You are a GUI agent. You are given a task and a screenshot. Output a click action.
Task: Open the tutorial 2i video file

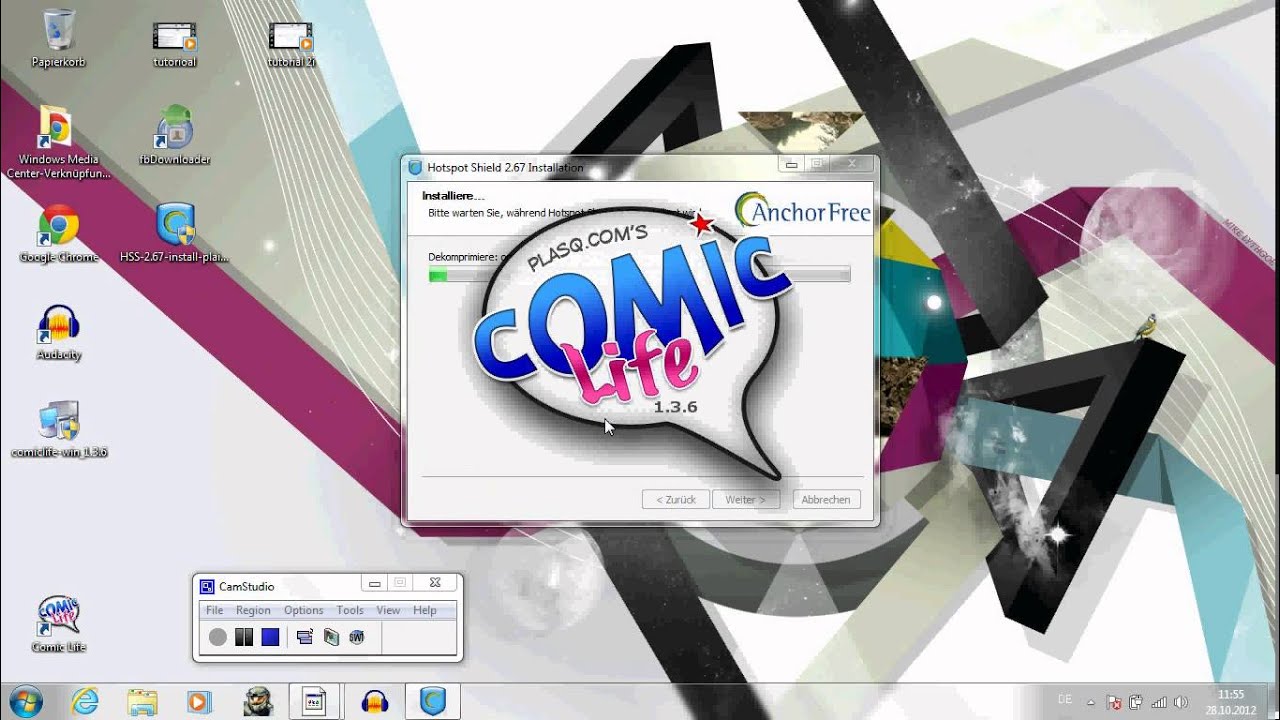291,42
